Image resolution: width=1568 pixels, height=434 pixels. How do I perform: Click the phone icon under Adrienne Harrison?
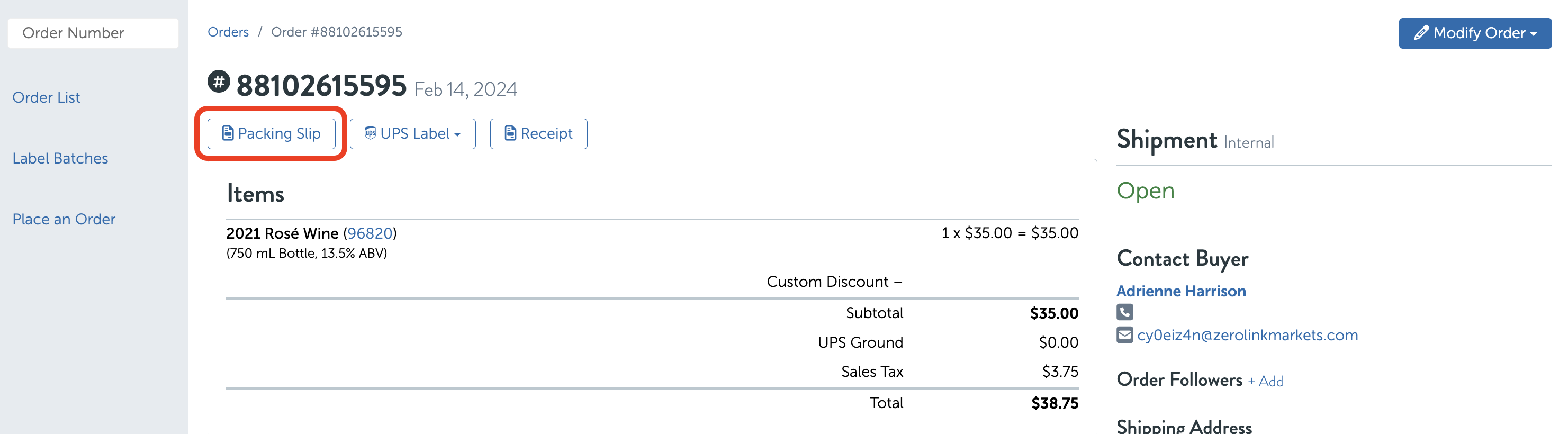click(1124, 312)
